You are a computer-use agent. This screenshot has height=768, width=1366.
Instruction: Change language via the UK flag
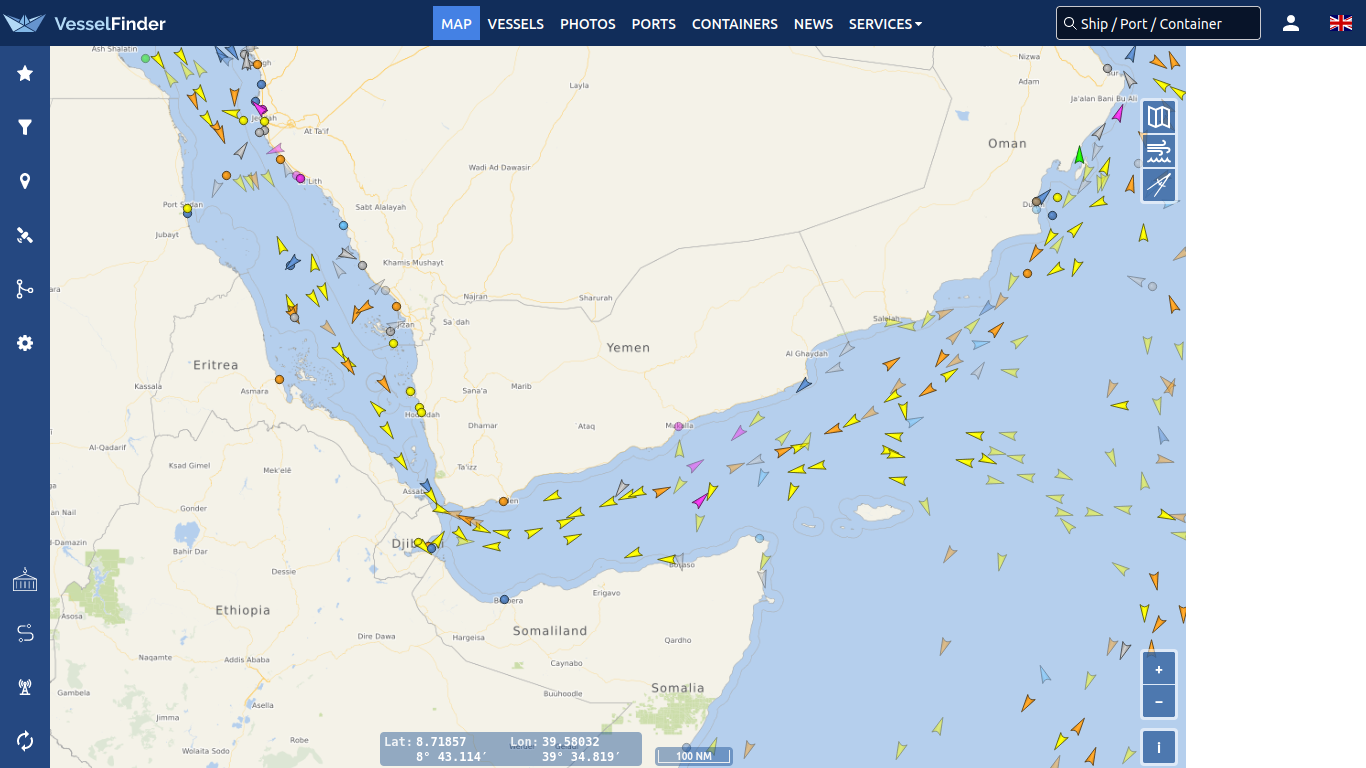click(1341, 23)
